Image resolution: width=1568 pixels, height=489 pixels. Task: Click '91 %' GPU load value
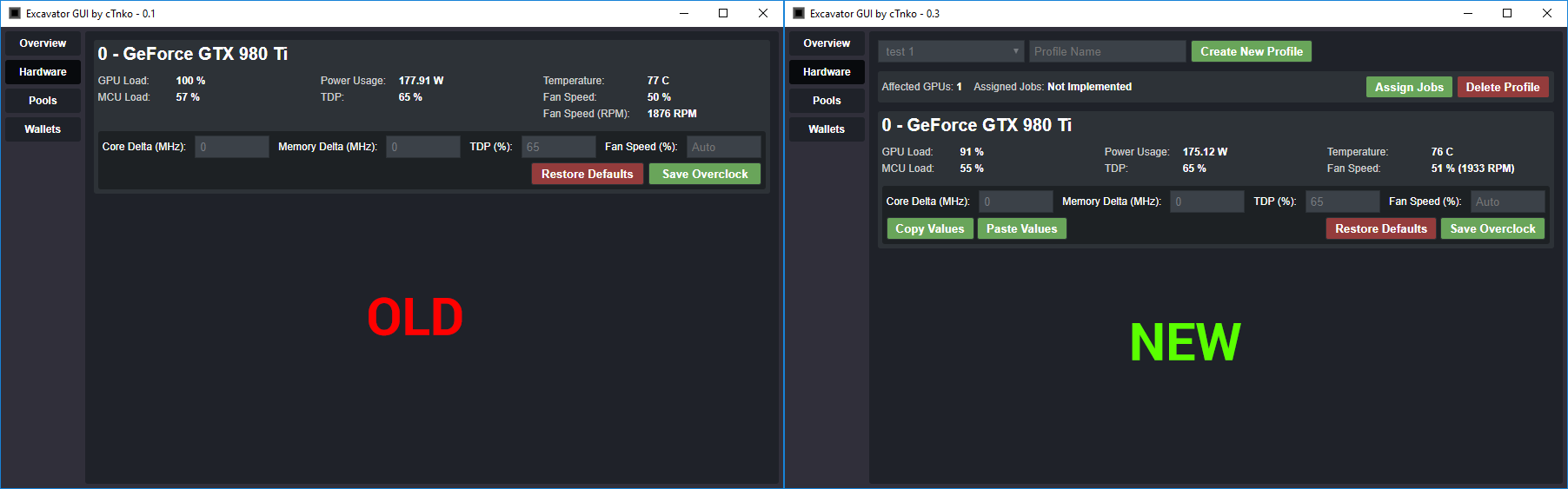click(x=972, y=152)
